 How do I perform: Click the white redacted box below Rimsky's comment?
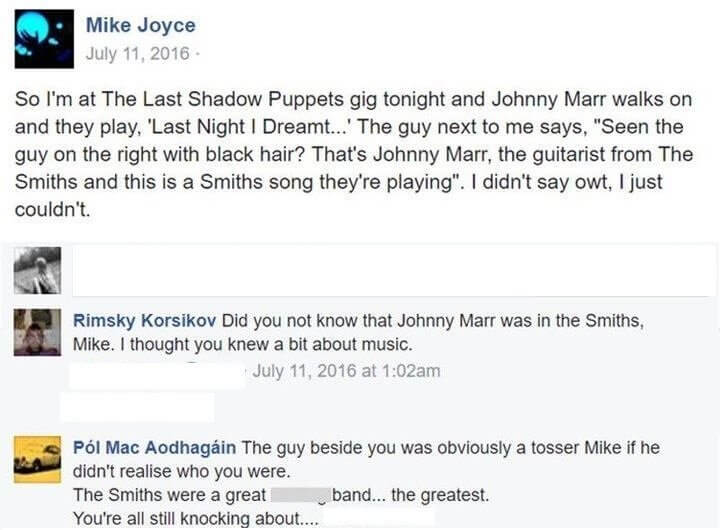tap(137, 406)
